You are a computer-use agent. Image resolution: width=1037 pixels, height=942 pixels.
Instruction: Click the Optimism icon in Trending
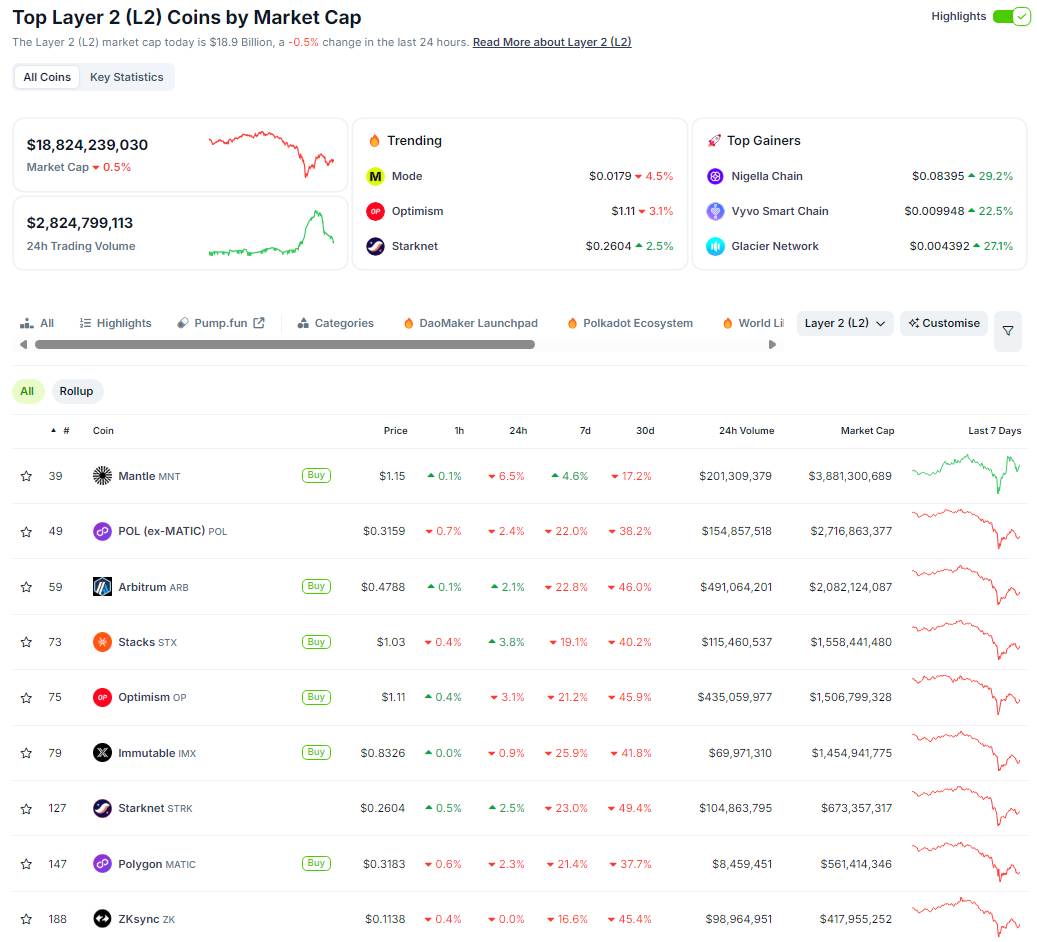[x=375, y=211]
